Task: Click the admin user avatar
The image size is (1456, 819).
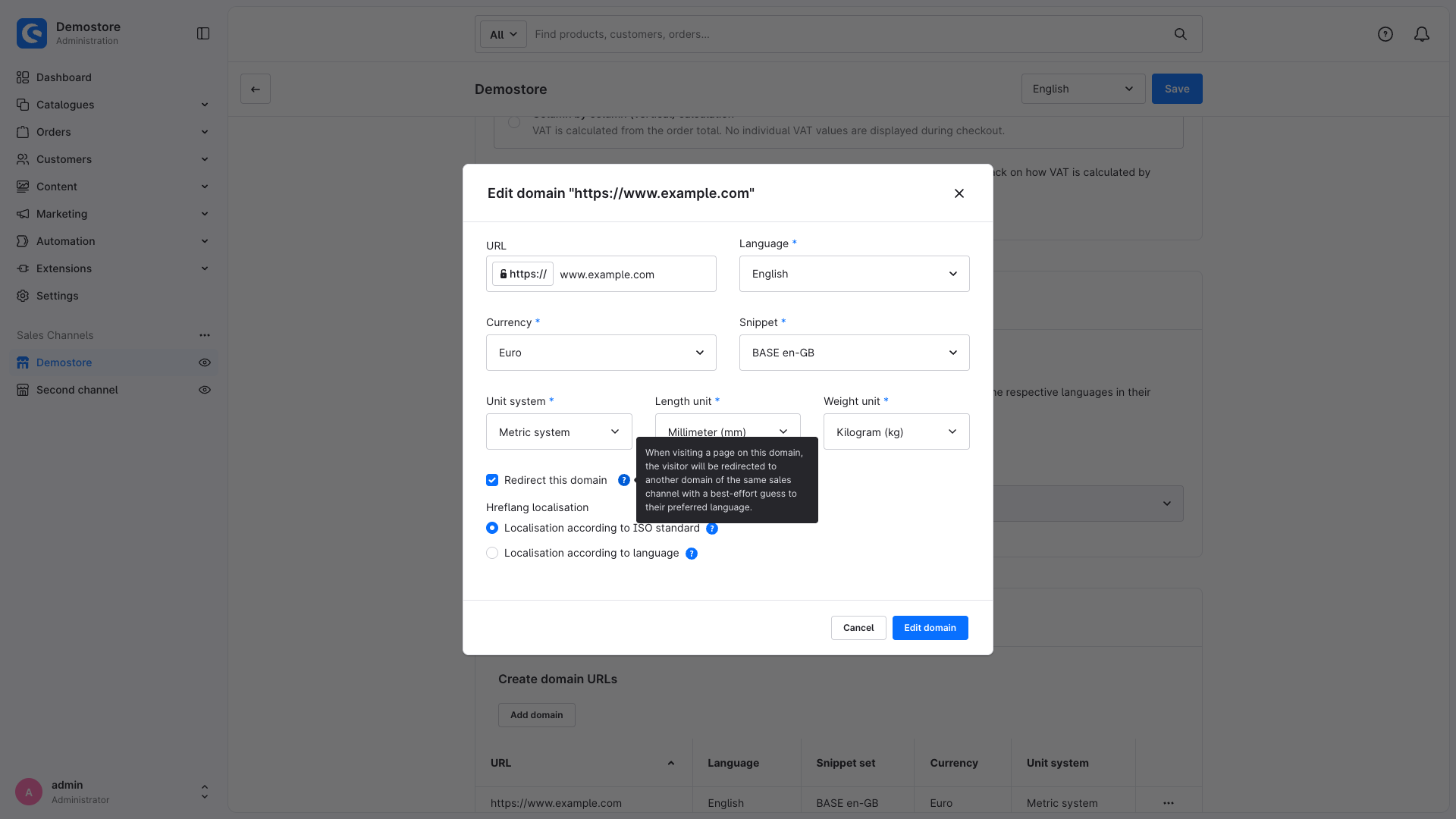Action: pos(29,792)
